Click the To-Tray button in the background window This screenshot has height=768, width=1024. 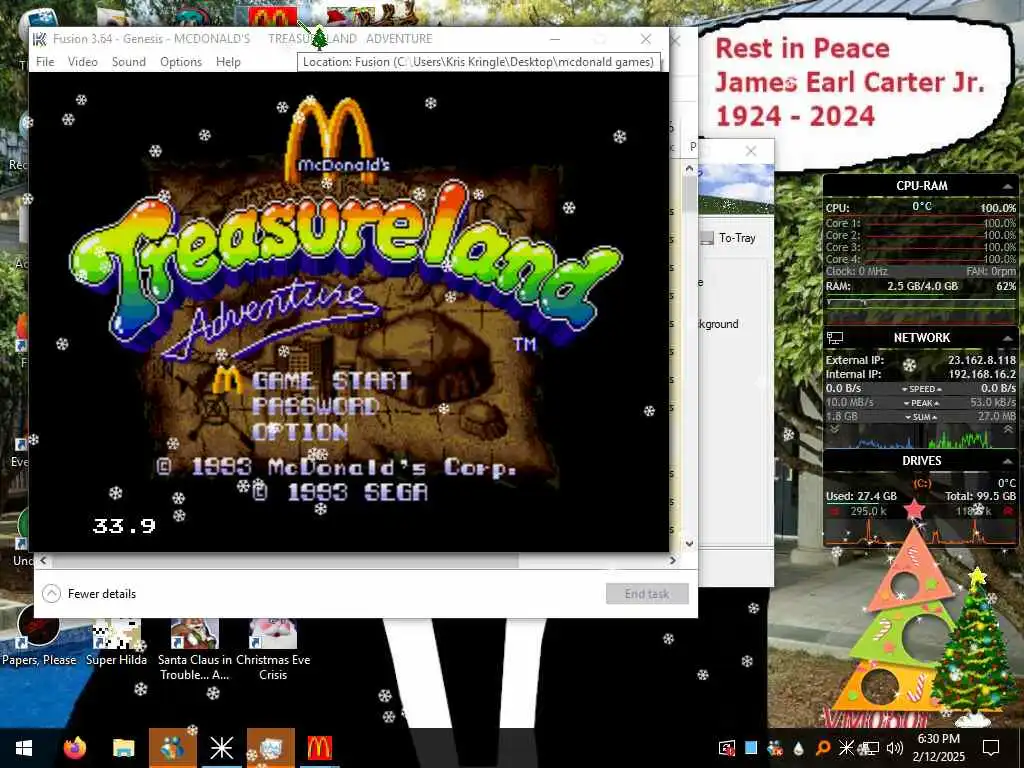[728, 238]
